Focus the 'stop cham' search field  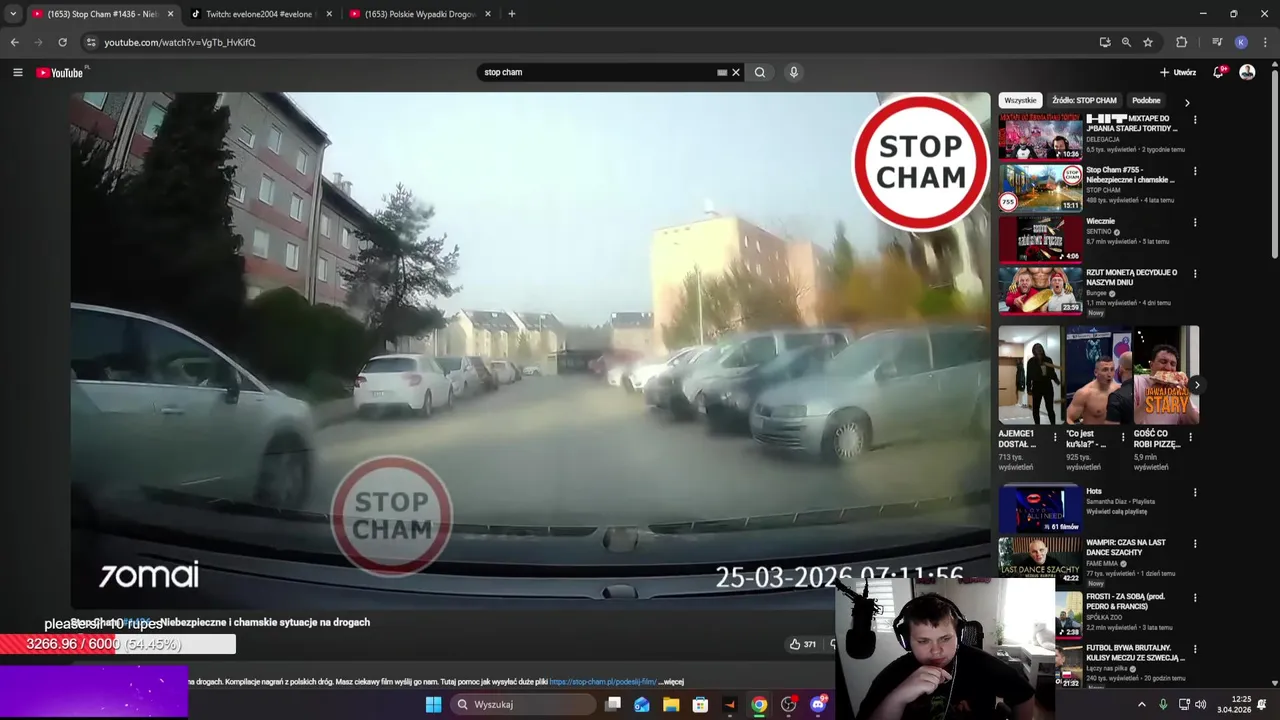coord(597,72)
